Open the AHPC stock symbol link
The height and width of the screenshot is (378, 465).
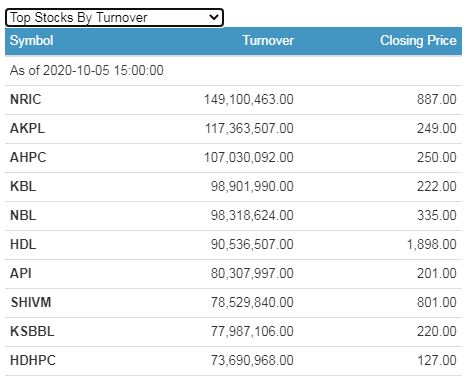coord(28,157)
